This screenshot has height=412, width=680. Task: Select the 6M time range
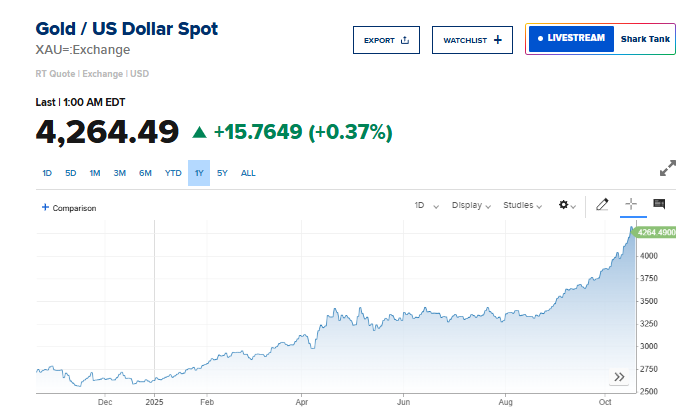(x=145, y=173)
